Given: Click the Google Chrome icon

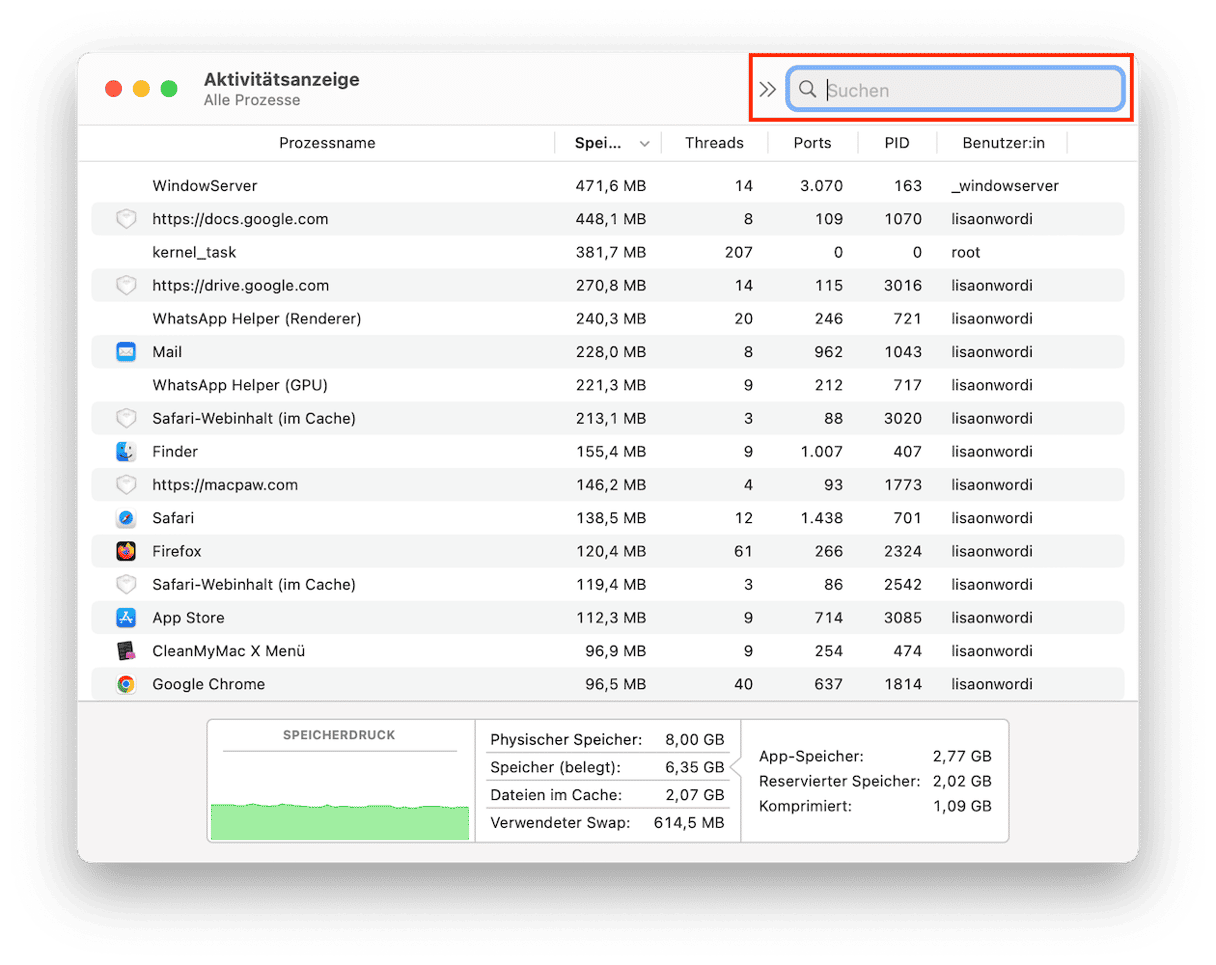Looking at the screenshot, I should coord(126,684).
